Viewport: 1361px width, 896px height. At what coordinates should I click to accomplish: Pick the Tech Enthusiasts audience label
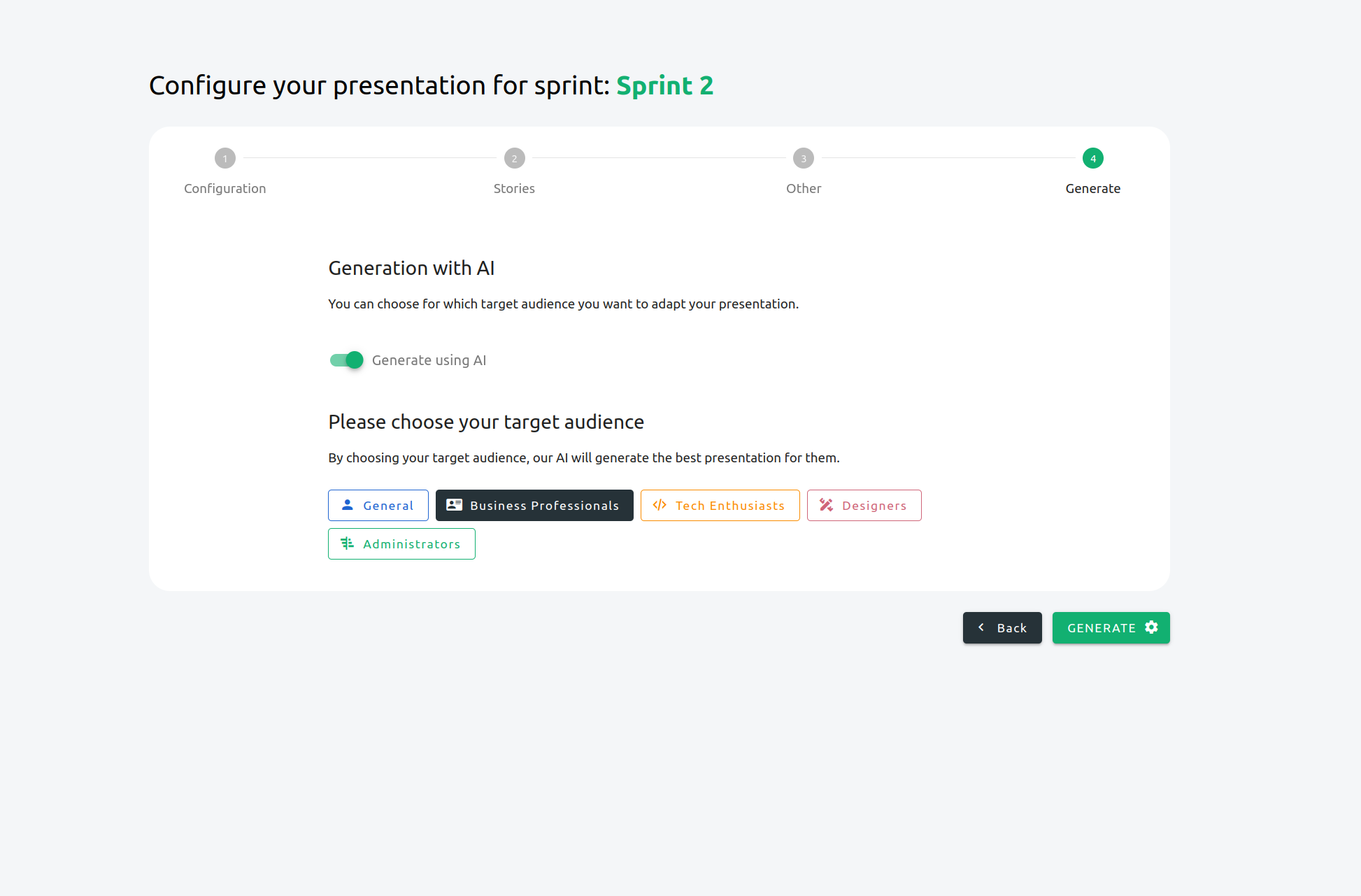pyautogui.click(x=729, y=506)
